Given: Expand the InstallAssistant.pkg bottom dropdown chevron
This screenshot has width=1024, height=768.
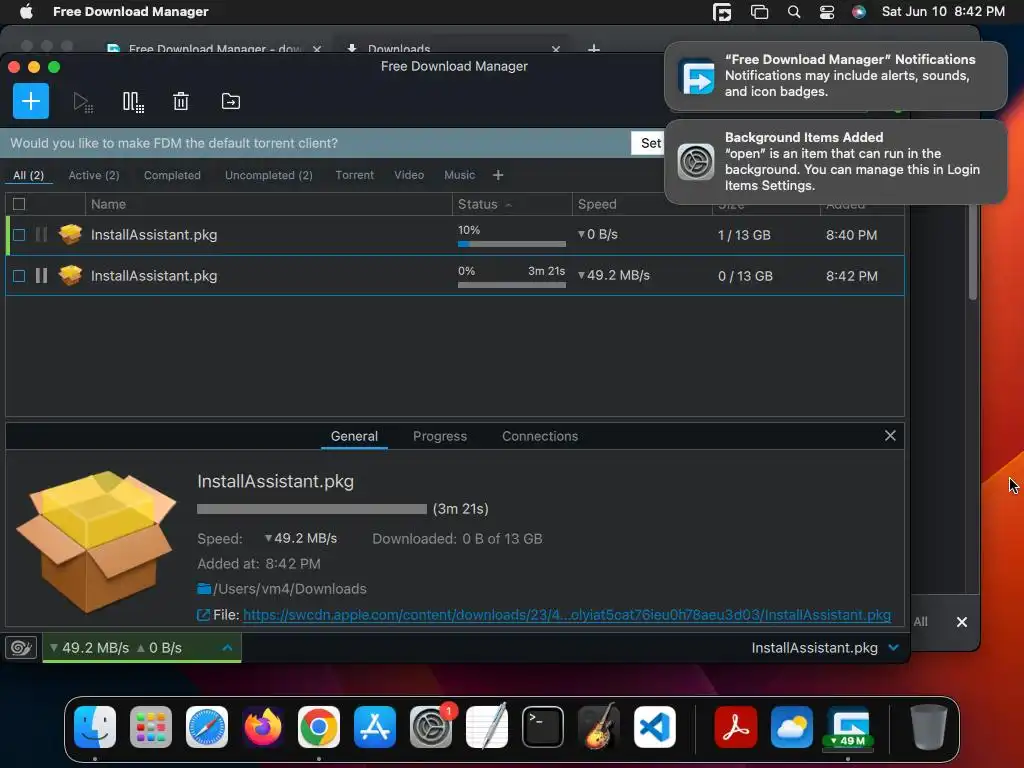Looking at the screenshot, I should click(893, 647).
